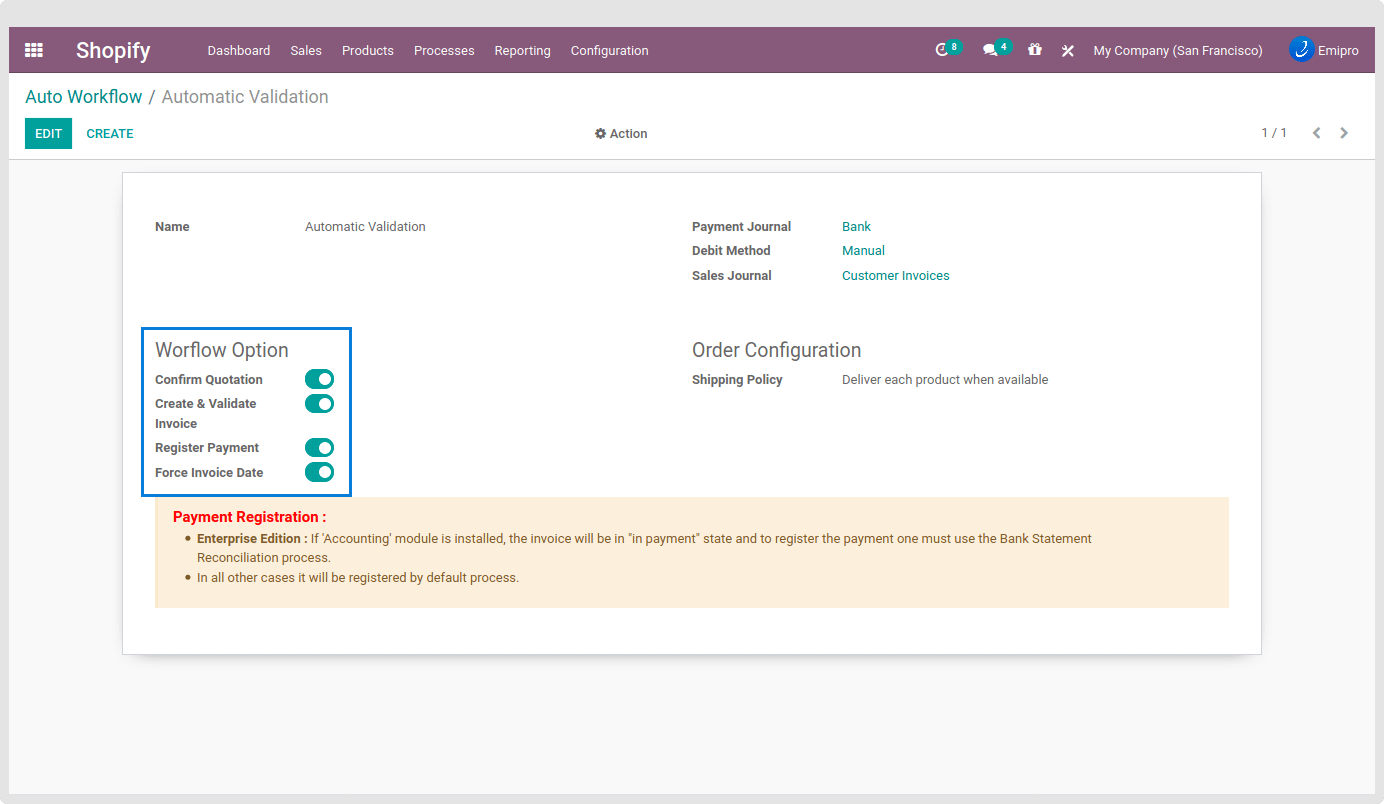1384x804 pixels.
Task: Disable the Force Invoice Date switch
Action: click(x=319, y=472)
